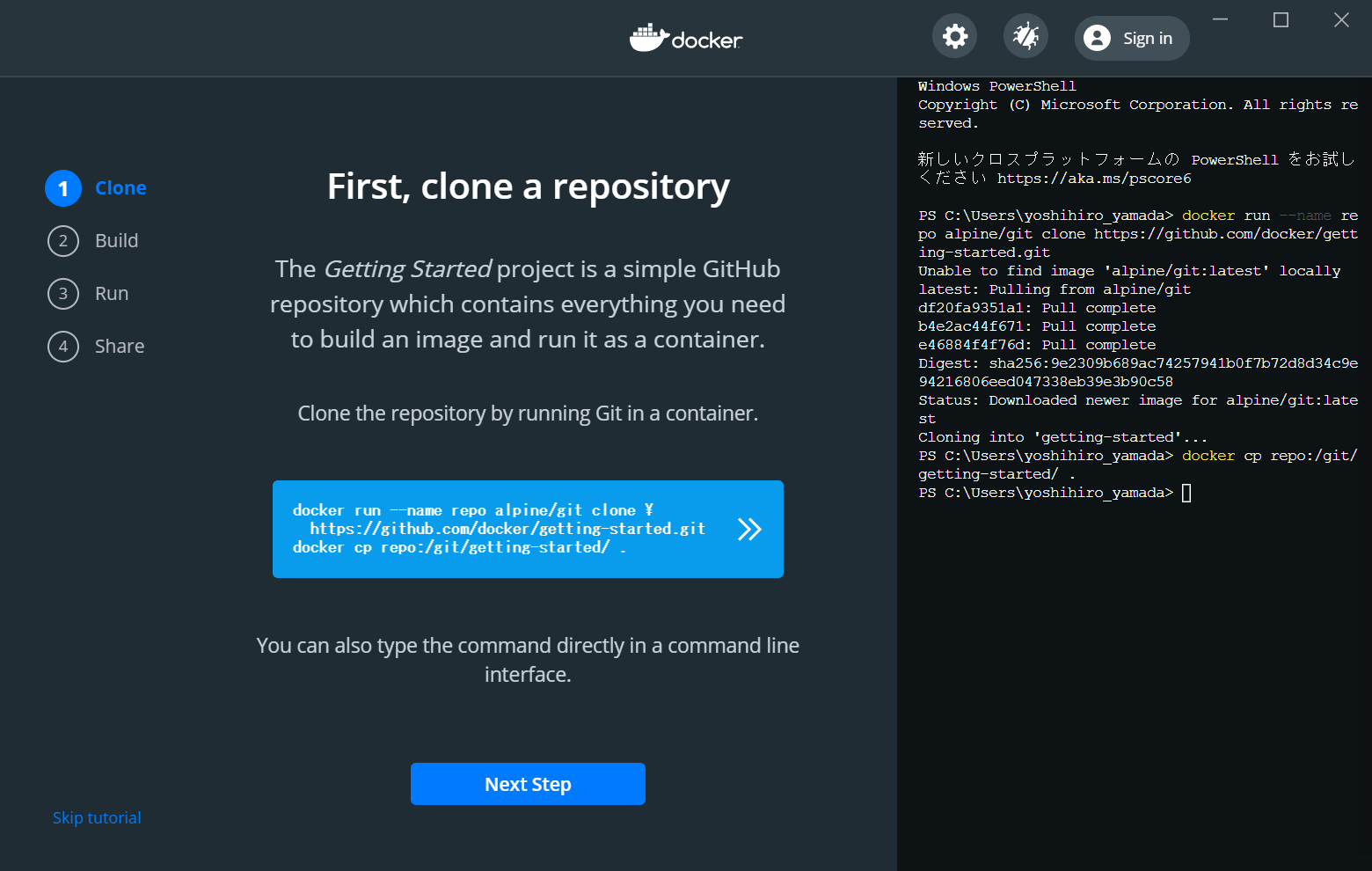Viewport: 1372px width, 871px height.
Task: Select step 1 Clone
Action: 97,188
